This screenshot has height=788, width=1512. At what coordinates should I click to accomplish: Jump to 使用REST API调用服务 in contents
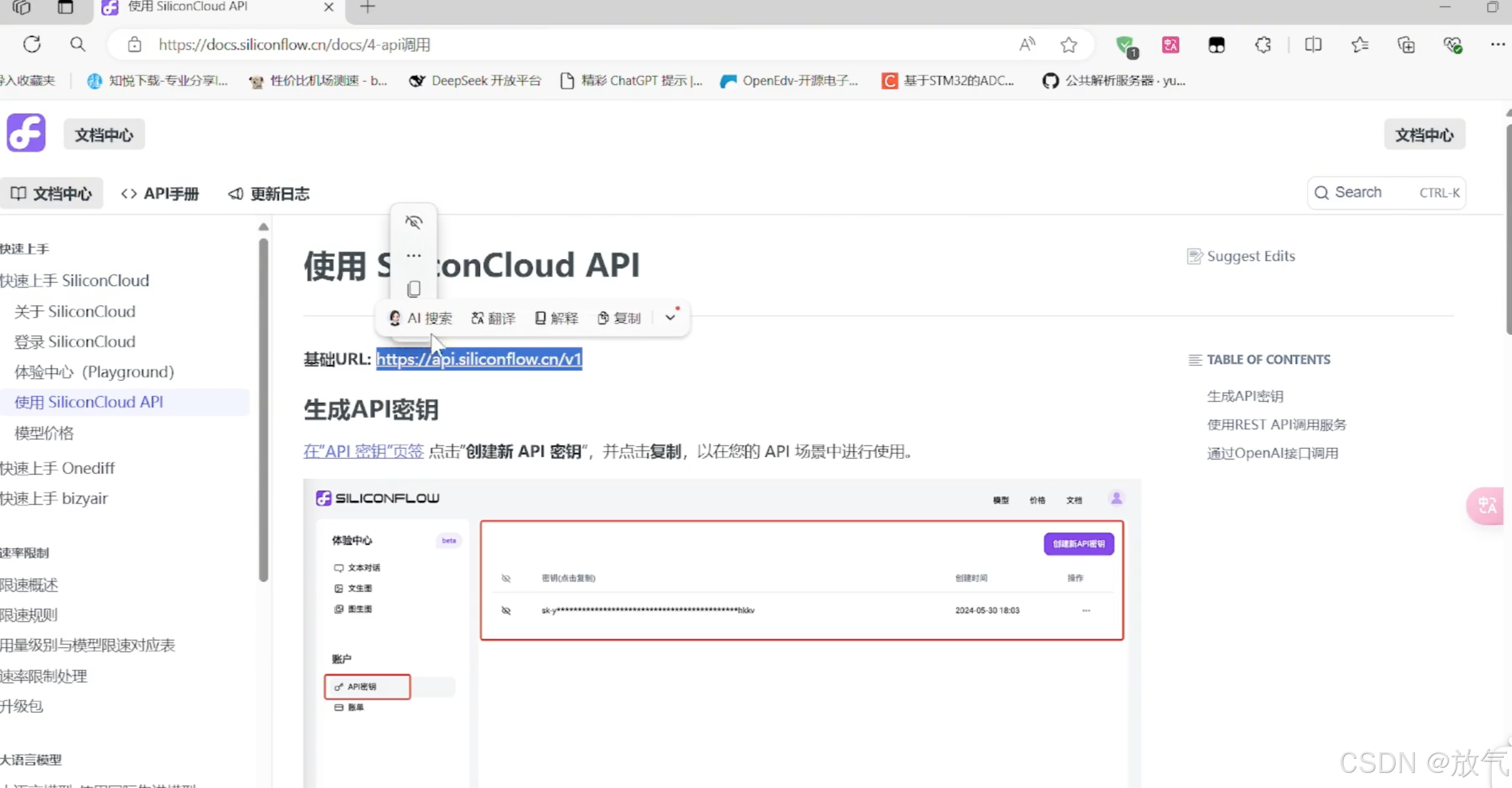(x=1276, y=424)
